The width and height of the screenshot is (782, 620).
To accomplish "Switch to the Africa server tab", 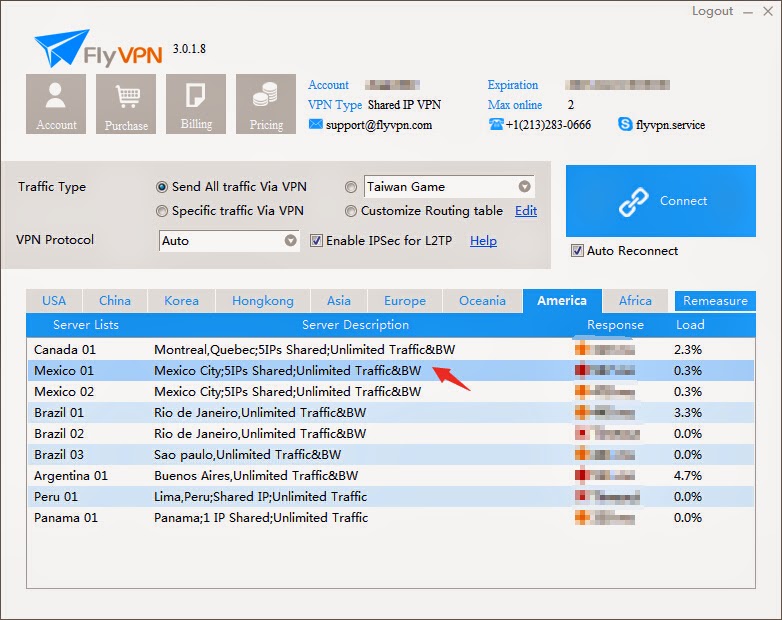I will (x=635, y=301).
